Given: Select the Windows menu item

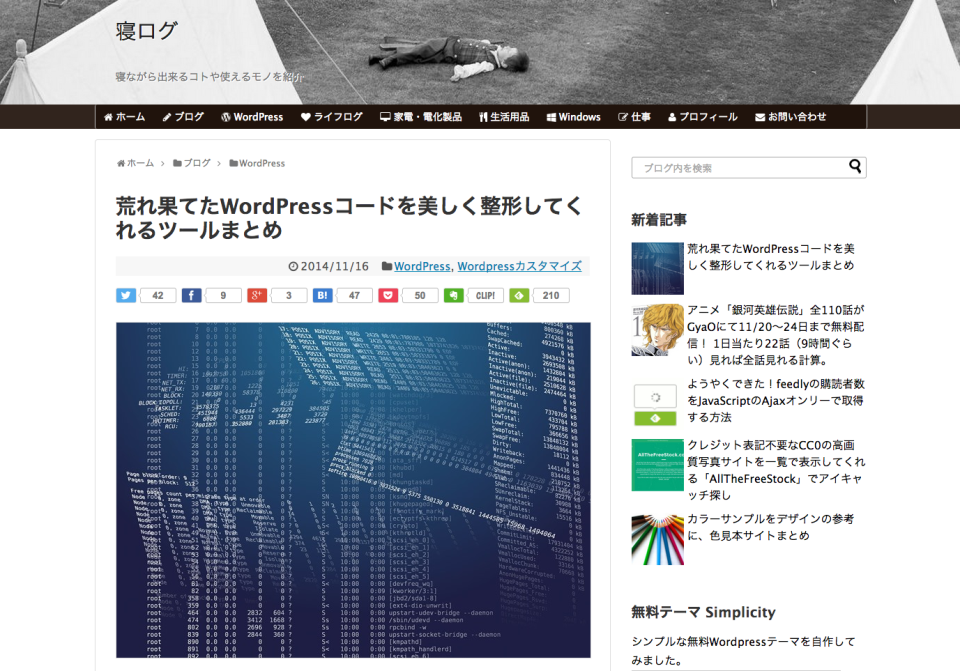Looking at the screenshot, I should [573, 117].
